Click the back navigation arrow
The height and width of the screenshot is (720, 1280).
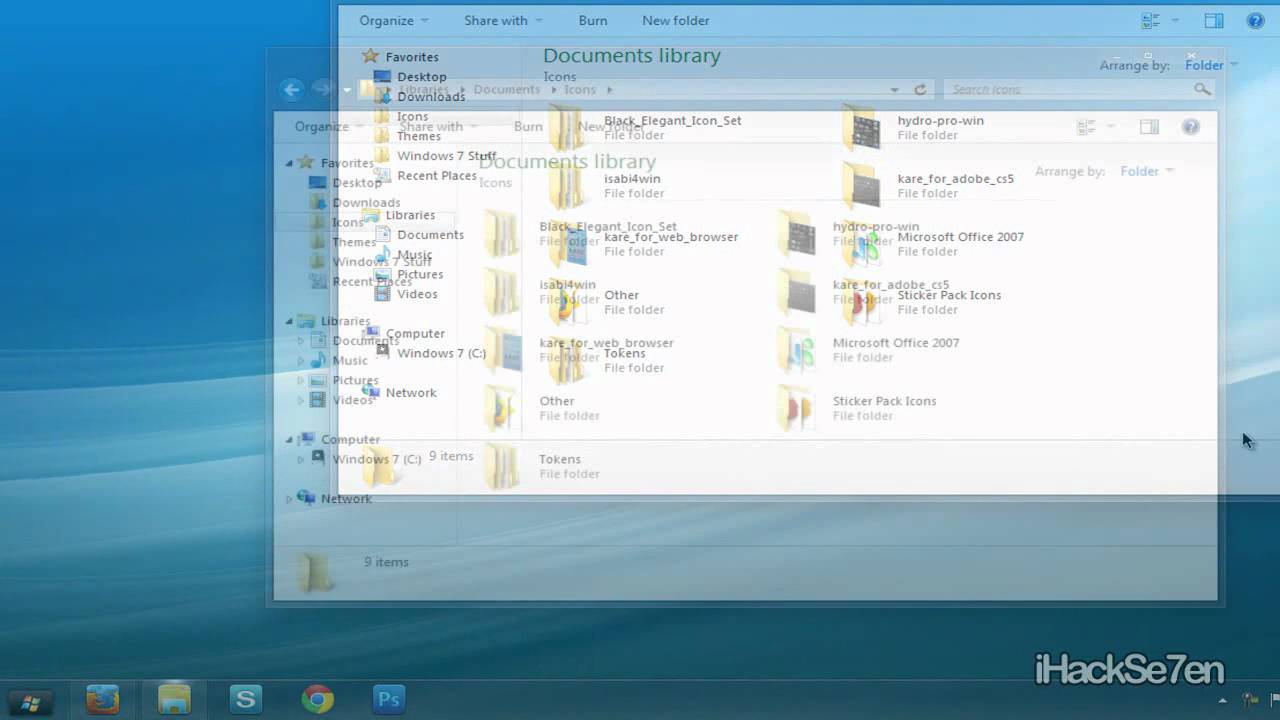(291, 90)
